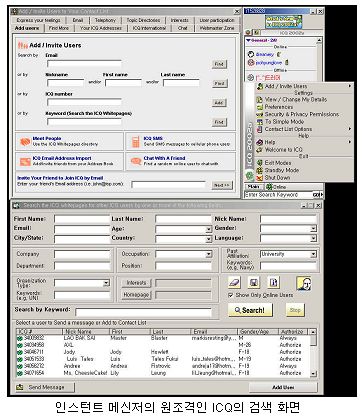Click the ICQ SMS phone icon

click(x=136, y=142)
